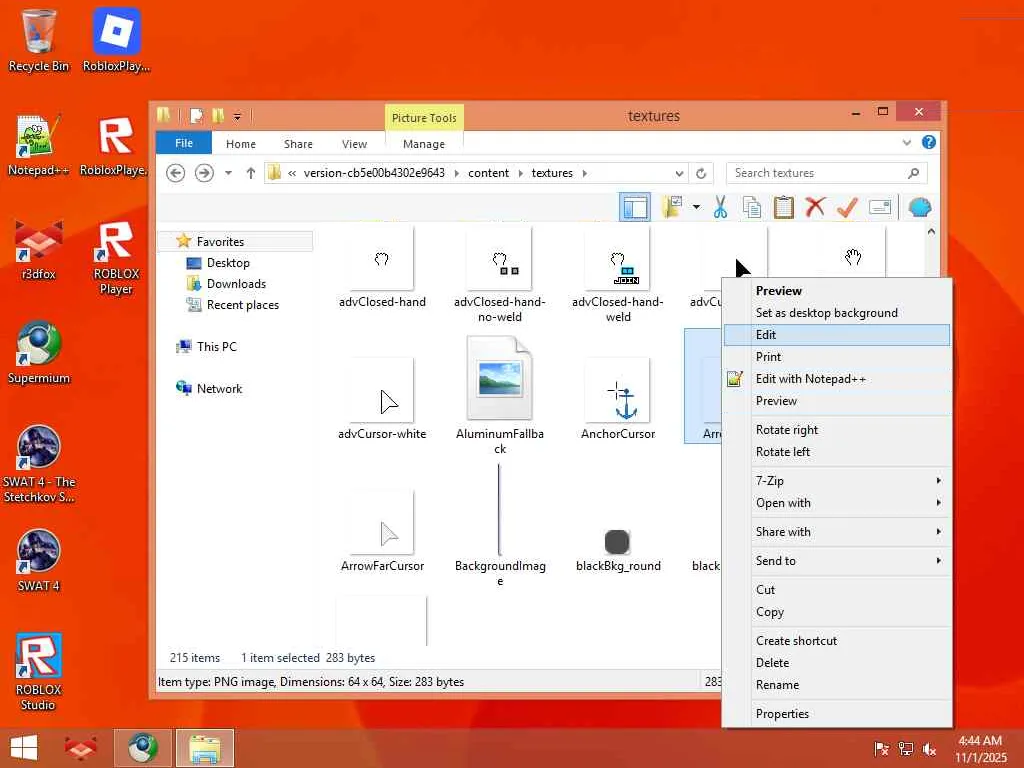Open the blue Help question mark
Viewport: 1024px width, 768px height.
(x=928, y=142)
